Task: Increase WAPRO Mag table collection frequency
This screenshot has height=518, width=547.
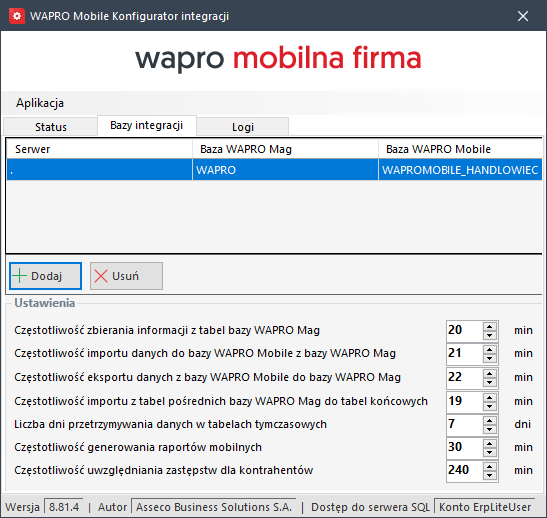Action: click(x=490, y=326)
